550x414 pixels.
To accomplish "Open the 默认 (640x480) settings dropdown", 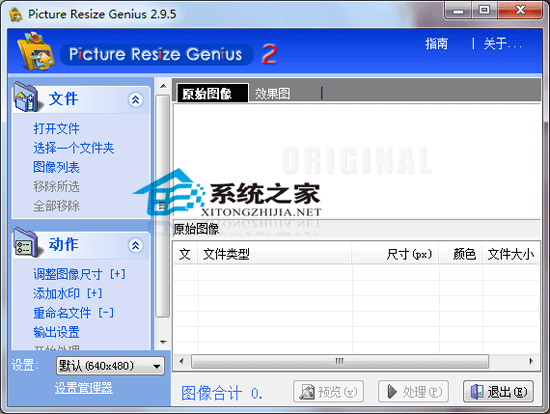I will coord(110,366).
